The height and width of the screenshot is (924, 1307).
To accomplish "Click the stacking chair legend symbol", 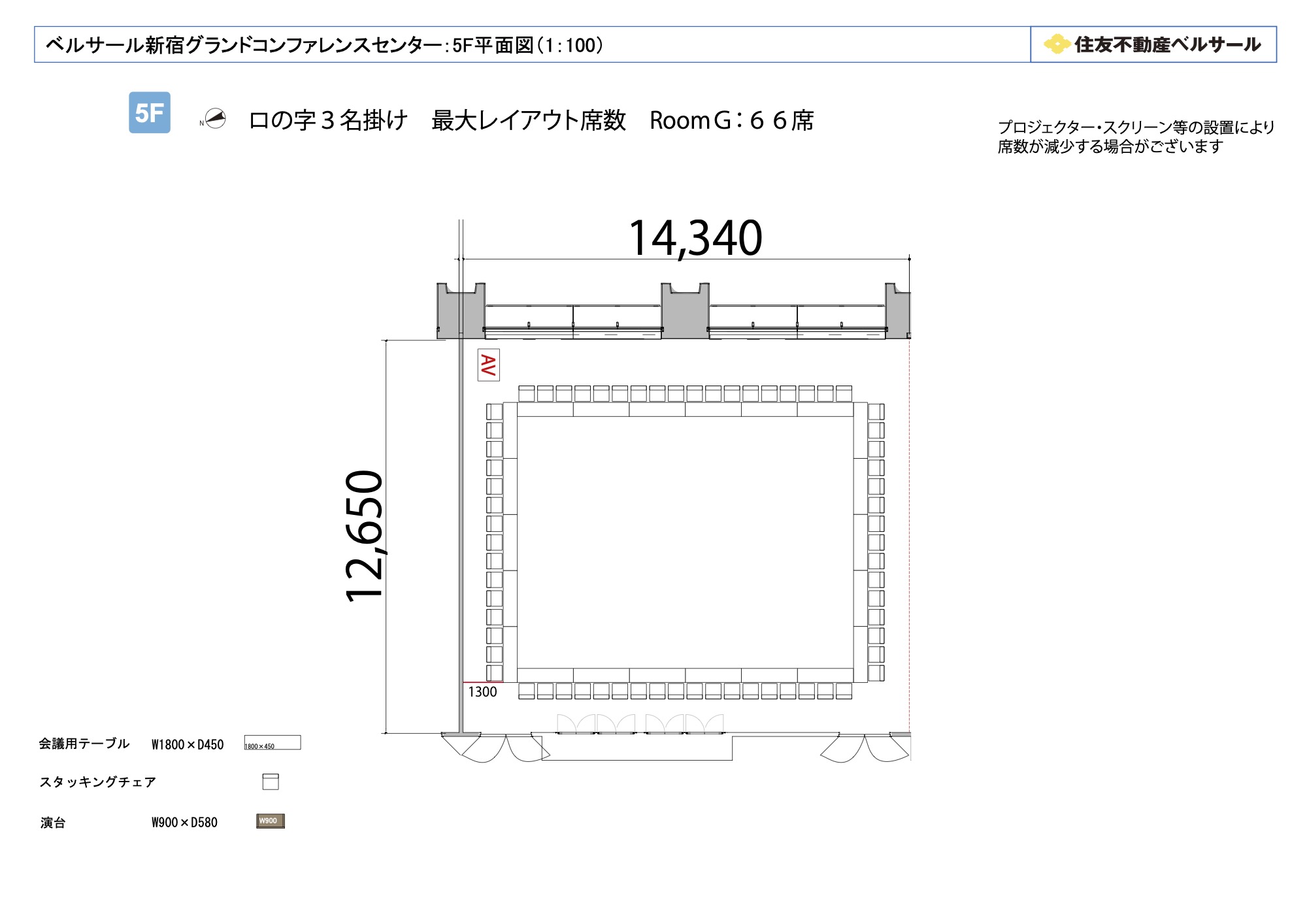I will tap(271, 782).
